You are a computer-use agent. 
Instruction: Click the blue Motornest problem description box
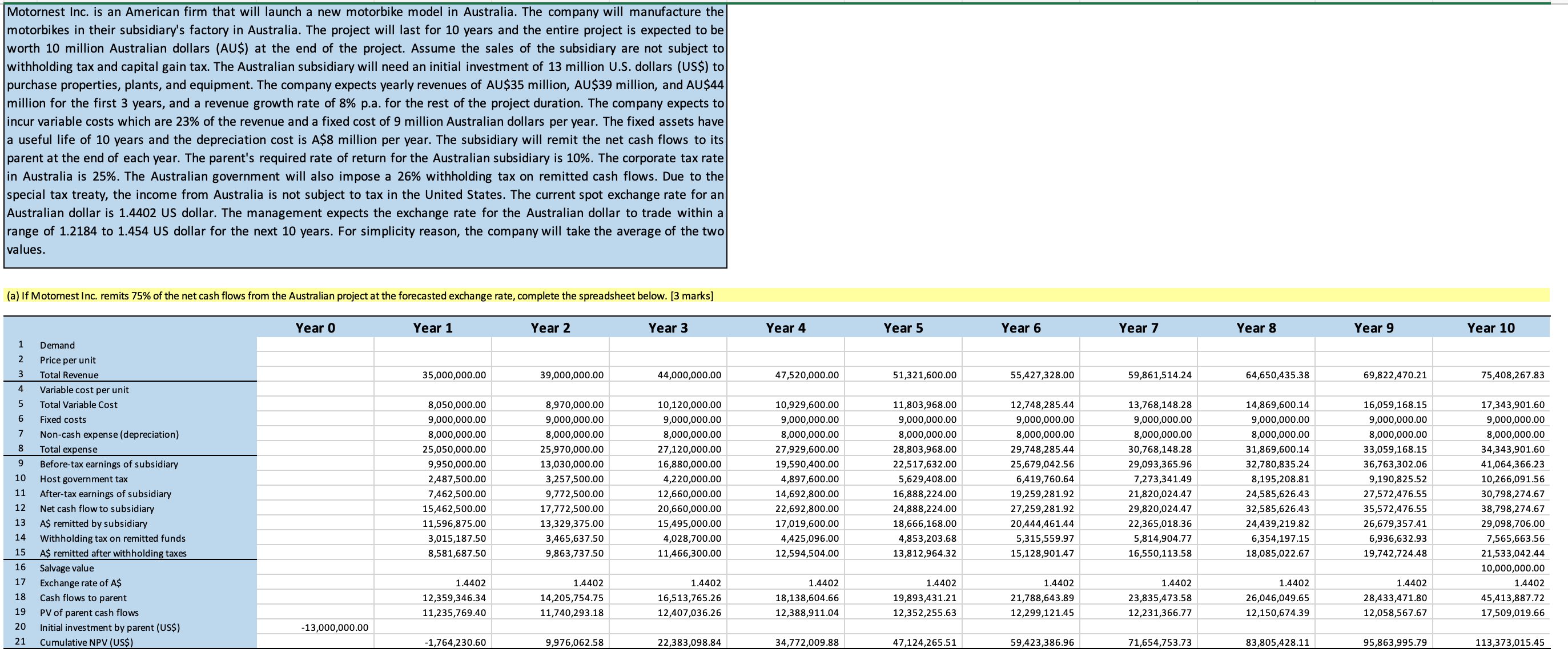tap(365, 134)
